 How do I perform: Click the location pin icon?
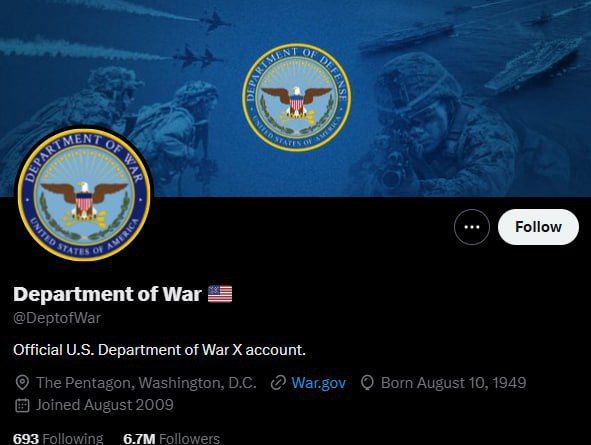[x=22, y=383]
